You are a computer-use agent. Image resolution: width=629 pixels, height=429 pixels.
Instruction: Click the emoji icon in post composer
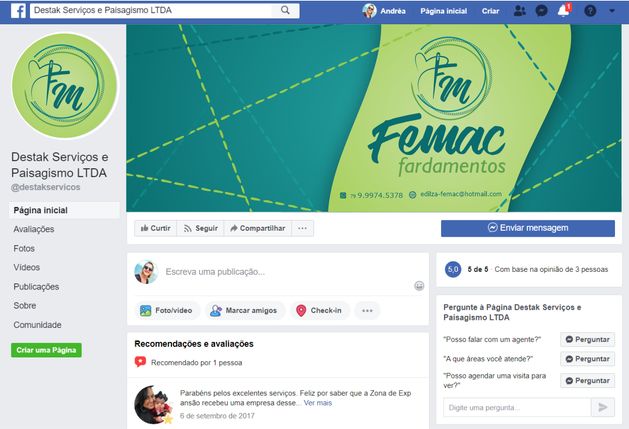click(x=419, y=286)
